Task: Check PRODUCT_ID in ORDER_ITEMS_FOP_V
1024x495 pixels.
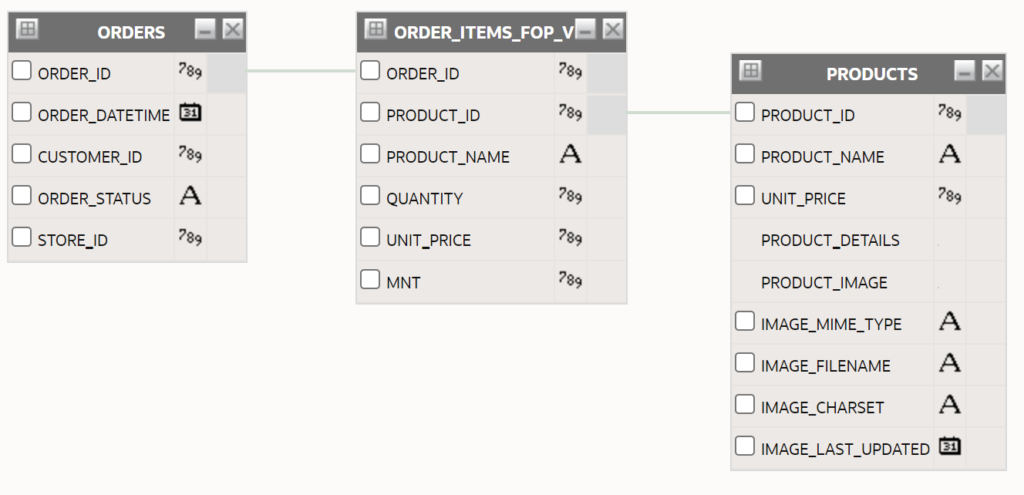Action: pos(370,112)
